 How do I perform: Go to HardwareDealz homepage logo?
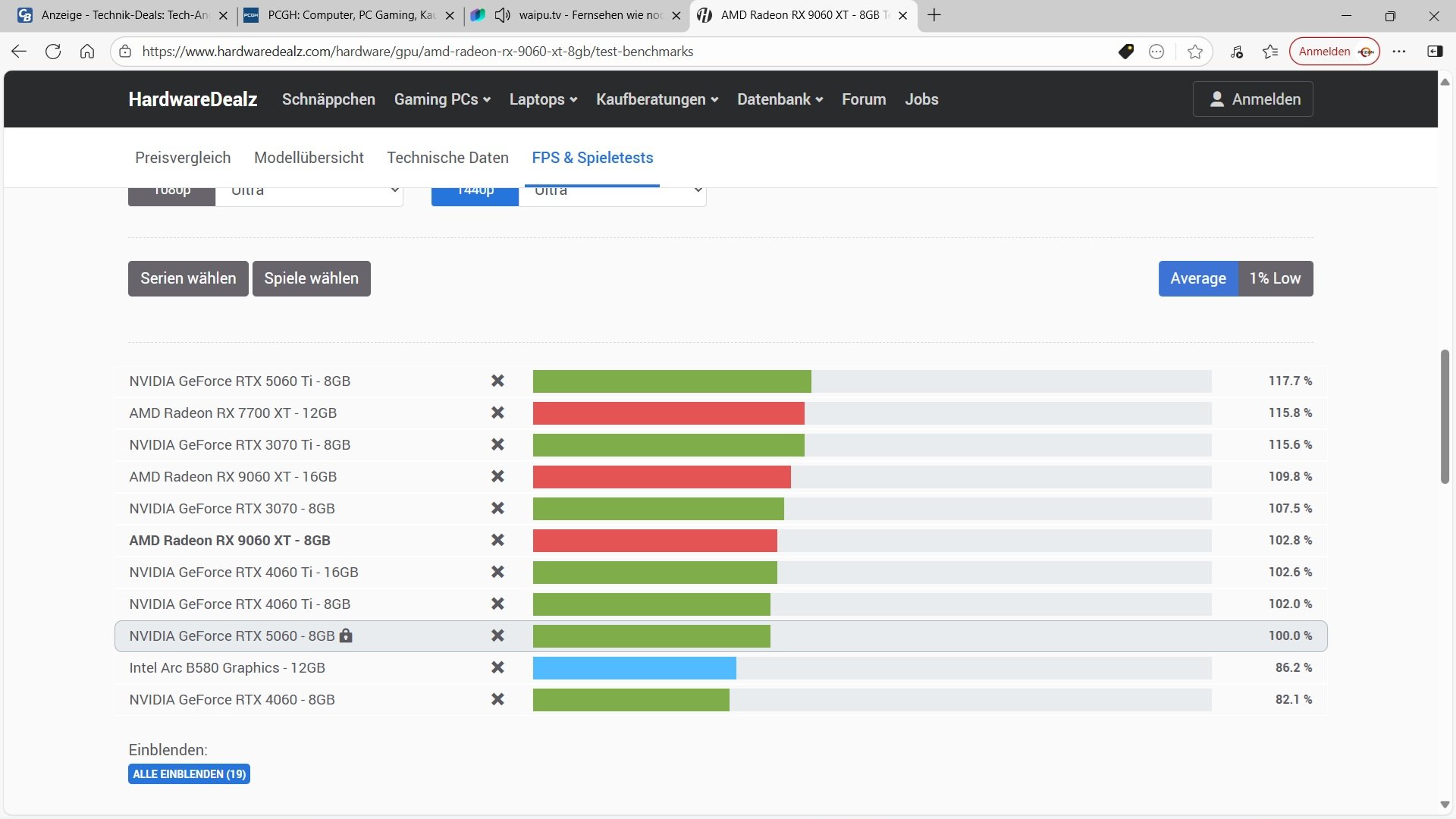coord(193,99)
